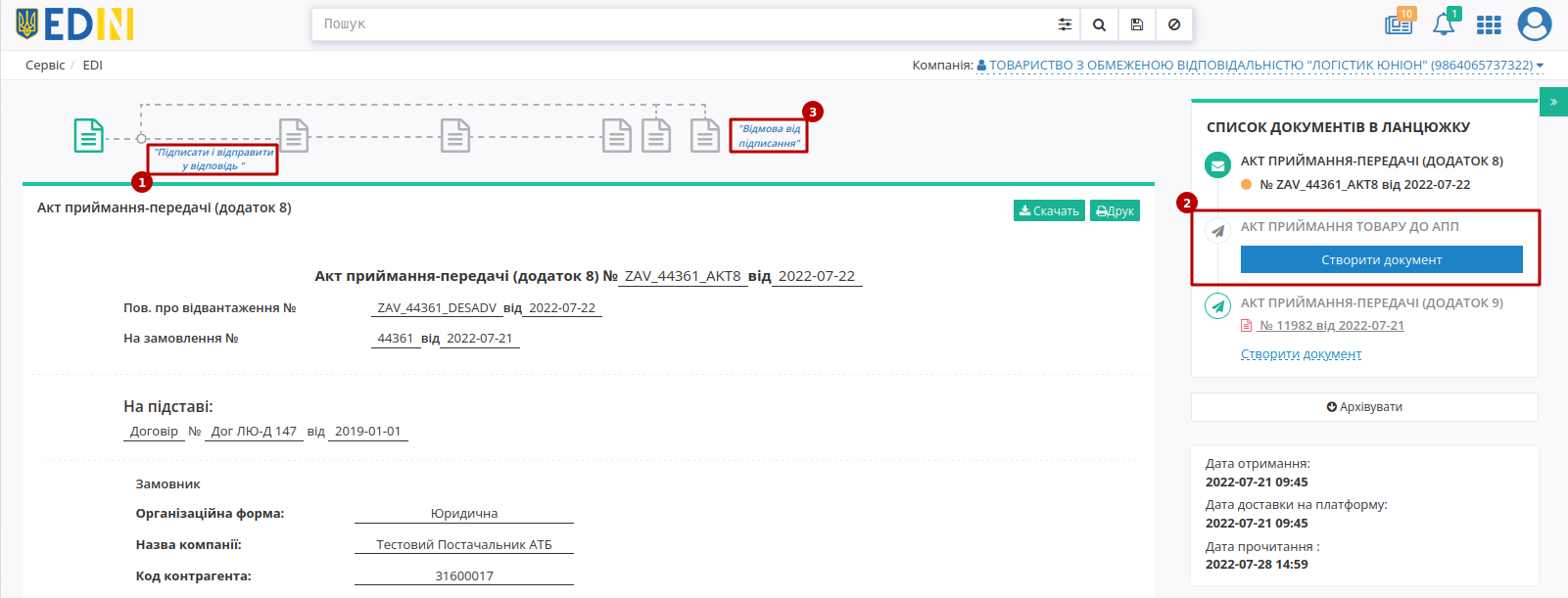The image size is (1568, 598).
Task: Click contractor code 31600017
Action: pyautogui.click(x=464, y=576)
